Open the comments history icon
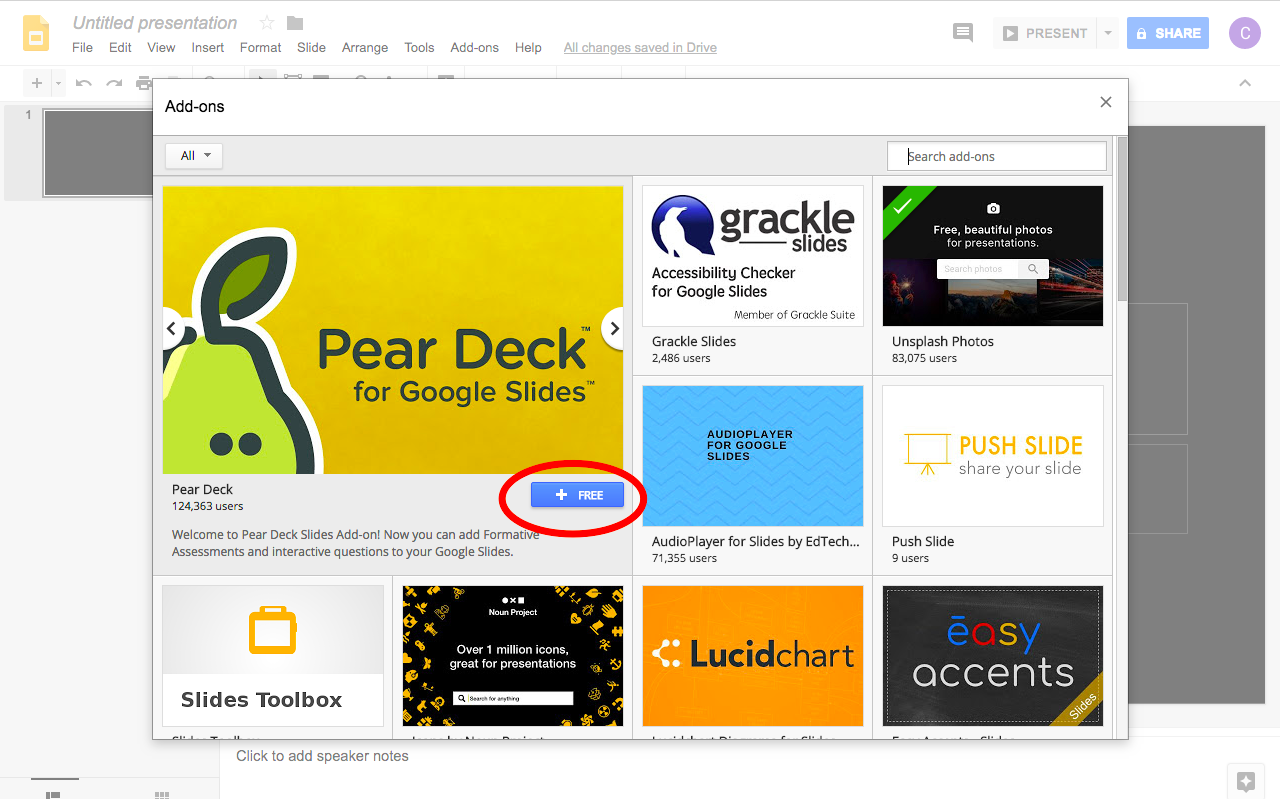 tap(963, 33)
